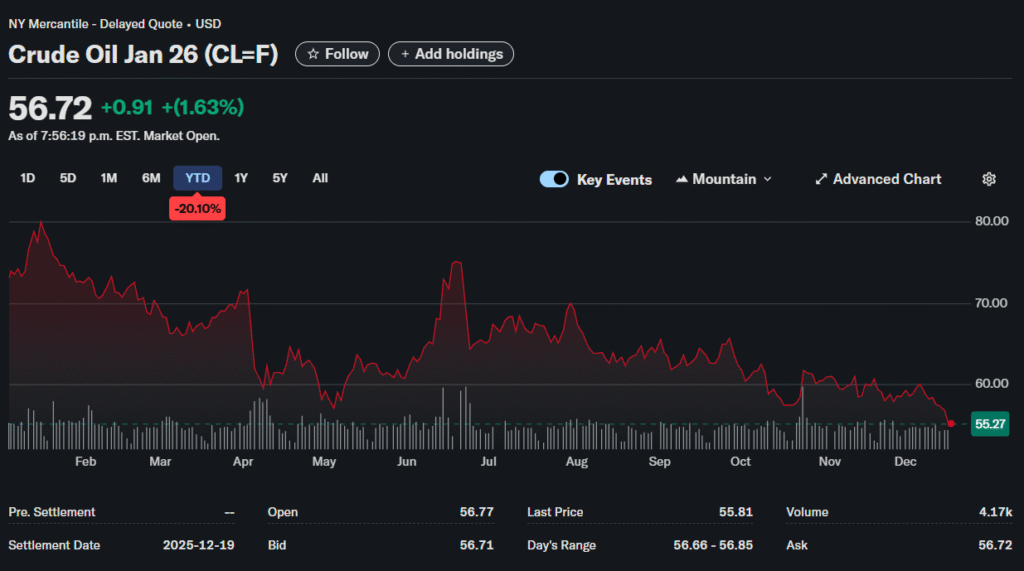
Task: Open chart settings gear icon
Action: pos(989,179)
